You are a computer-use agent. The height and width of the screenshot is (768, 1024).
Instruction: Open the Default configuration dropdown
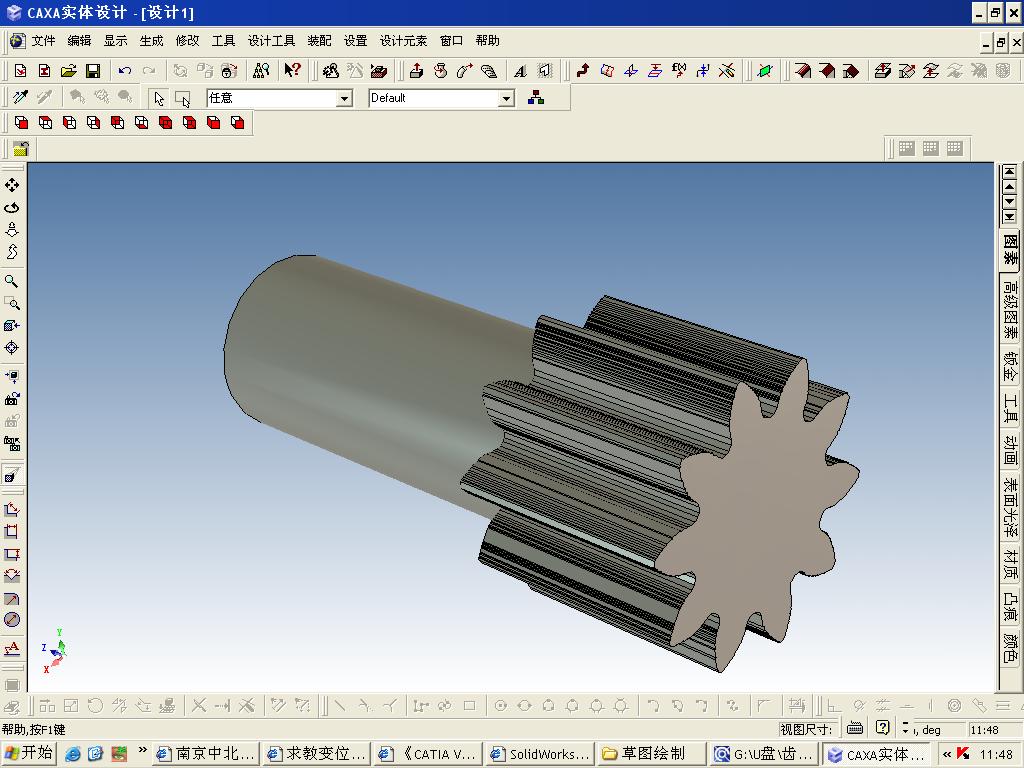point(506,99)
